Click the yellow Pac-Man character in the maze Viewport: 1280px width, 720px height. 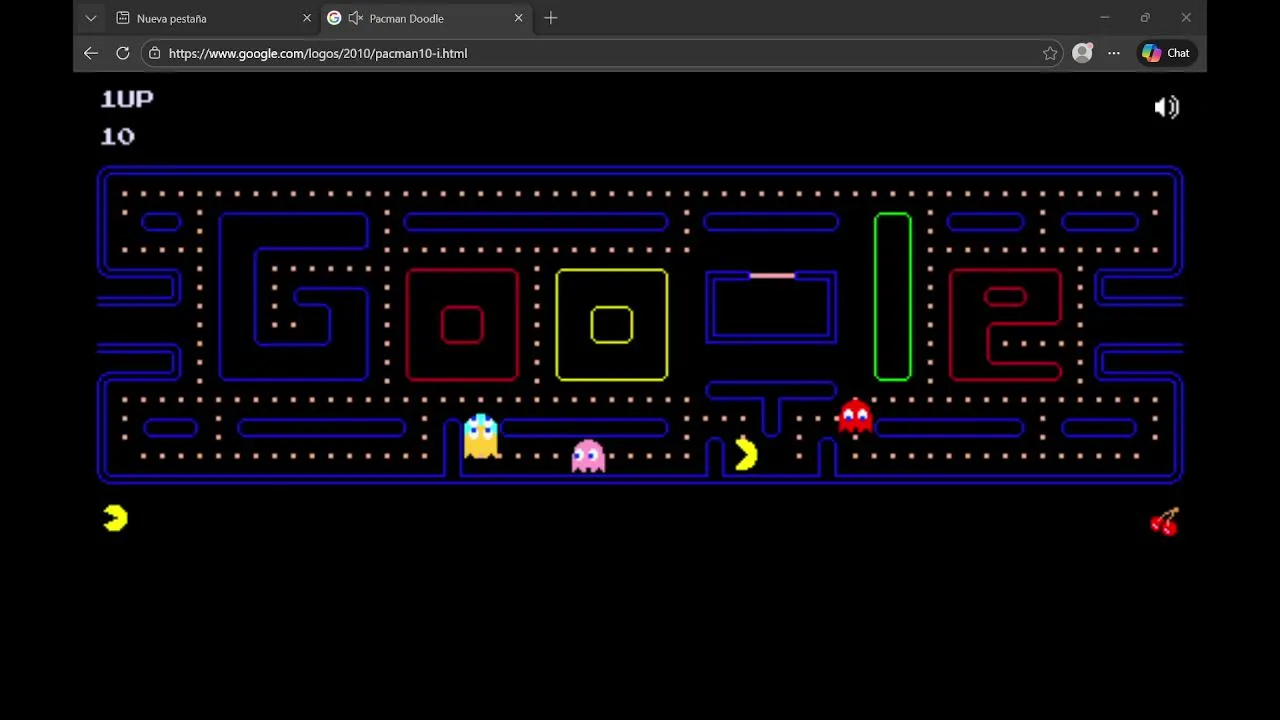[x=746, y=454]
